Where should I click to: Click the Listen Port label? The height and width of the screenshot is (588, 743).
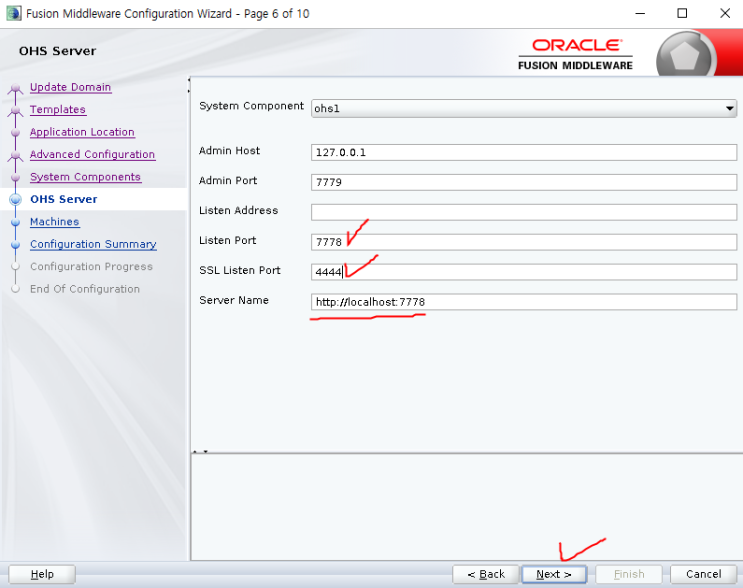click(227, 240)
